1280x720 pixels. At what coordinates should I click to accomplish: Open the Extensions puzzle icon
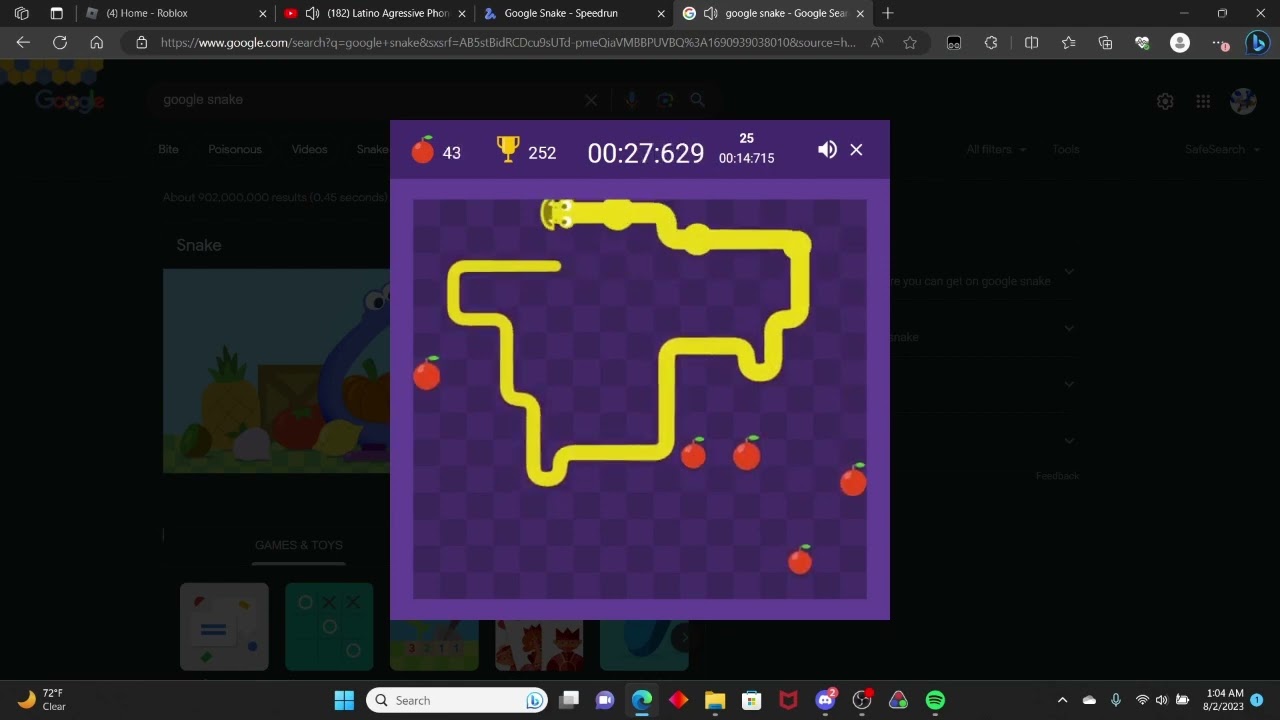point(991,43)
